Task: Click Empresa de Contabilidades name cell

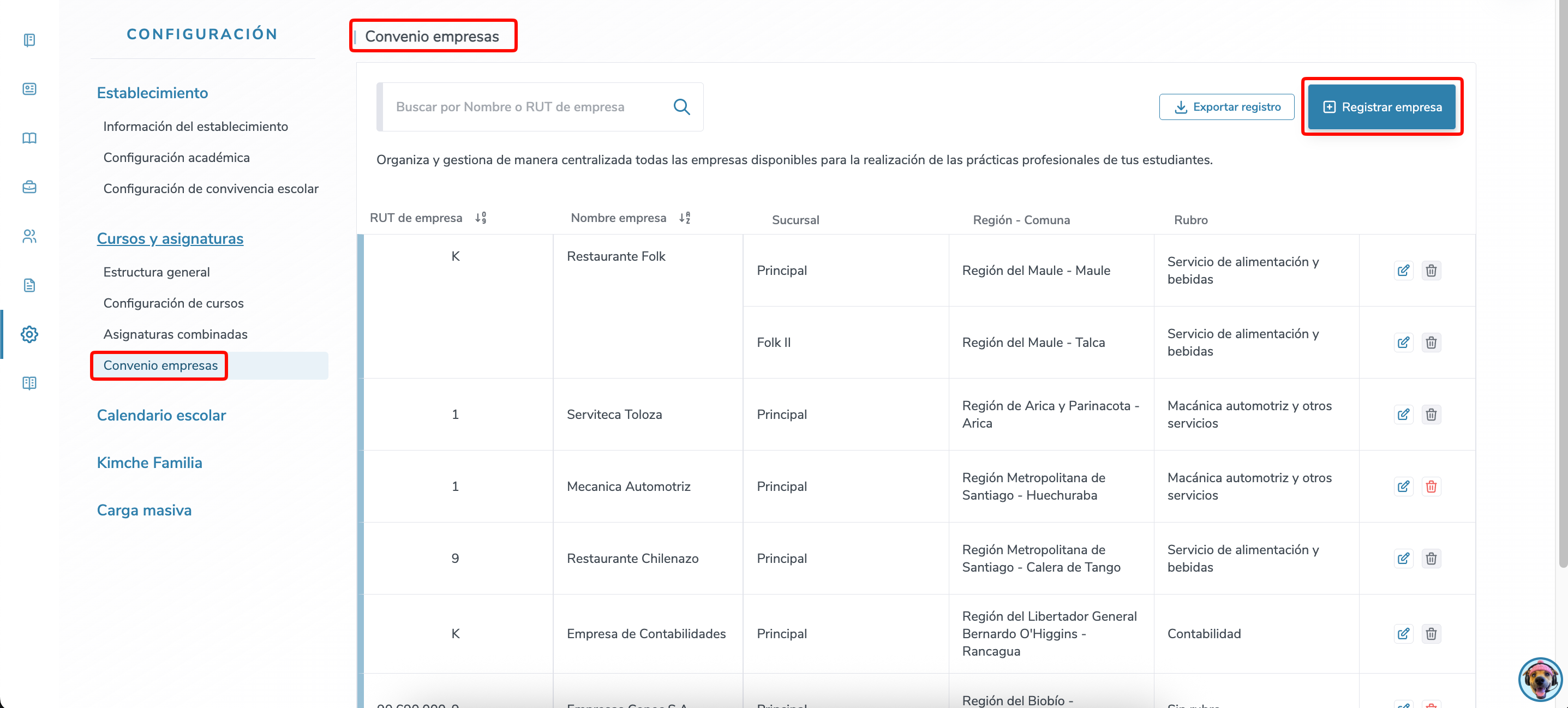Action: tap(647, 634)
